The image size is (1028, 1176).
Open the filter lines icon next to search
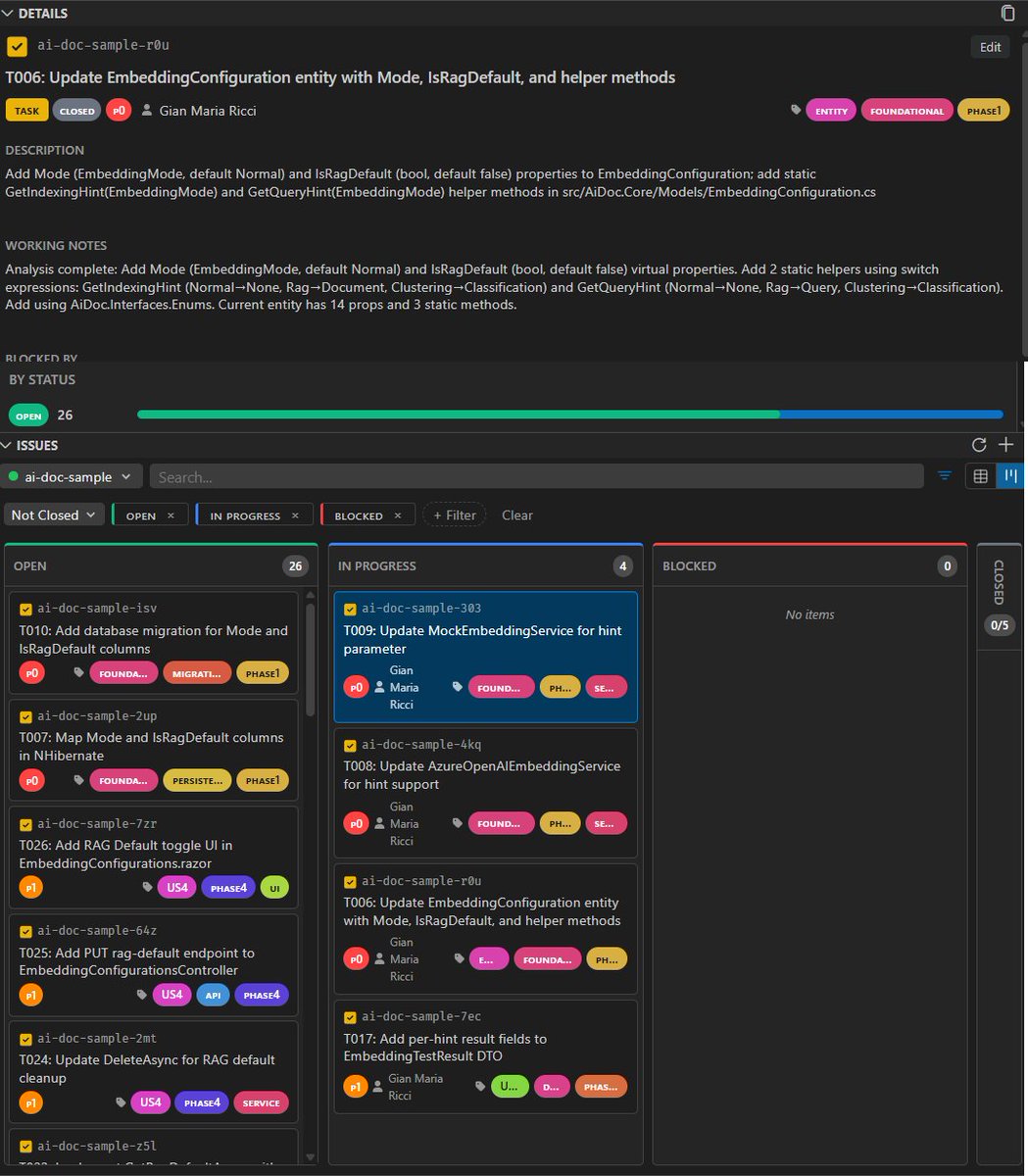pyautogui.click(x=945, y=476)
